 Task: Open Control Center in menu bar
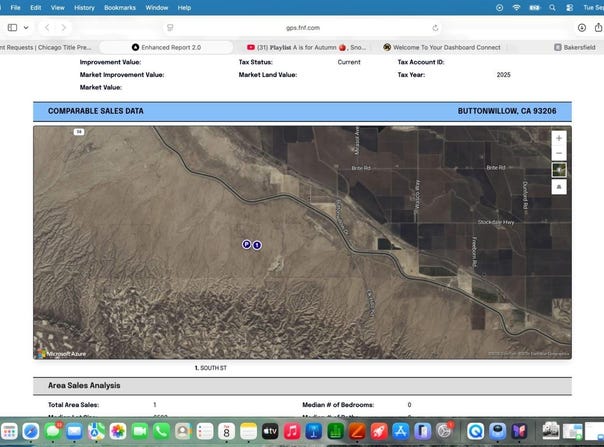(570, 8)
